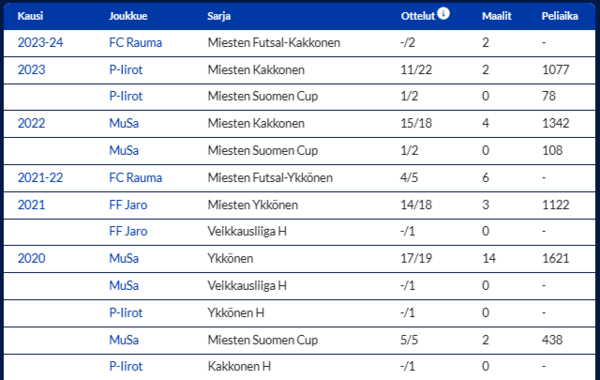This screenshot has width=600, height=380.
Task: Open MuSa team in Miesten Kakkonen row
Action: tap(124, 123)
